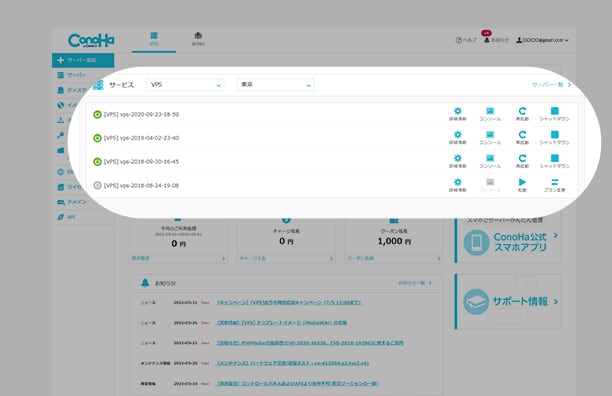Click arrow beside ConoHa official app banner
This screenshot has width=612, height=396.
(x=555, y=235)
